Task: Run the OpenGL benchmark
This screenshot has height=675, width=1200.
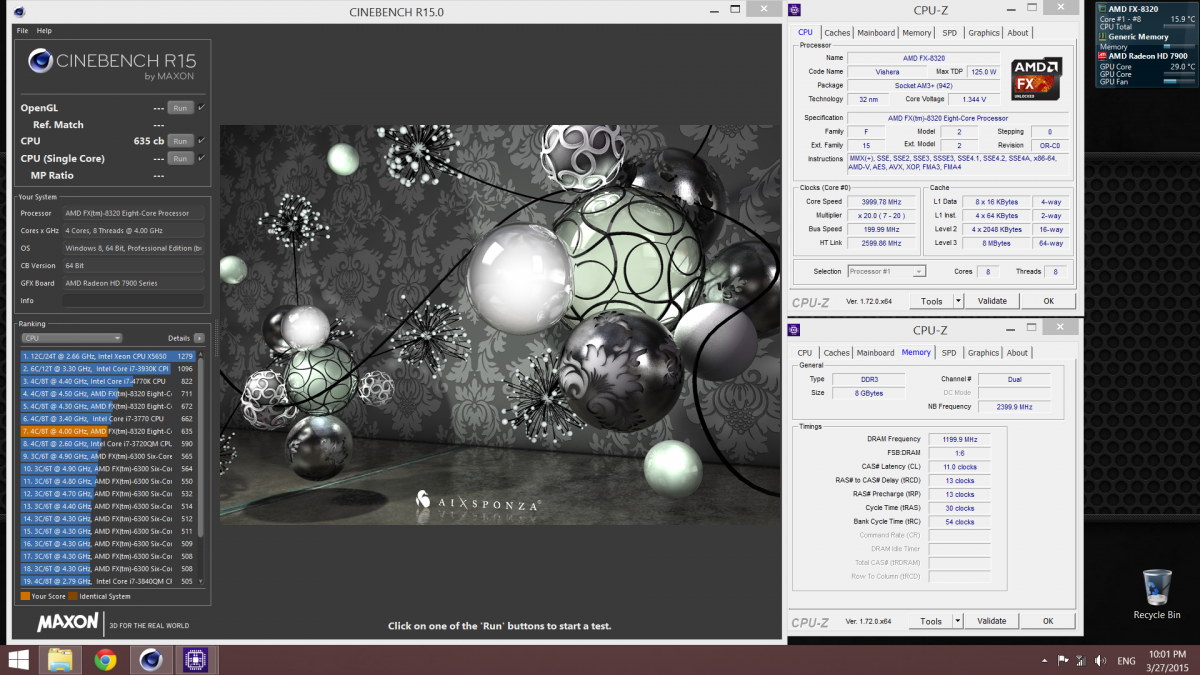Action: click(180, 108)
